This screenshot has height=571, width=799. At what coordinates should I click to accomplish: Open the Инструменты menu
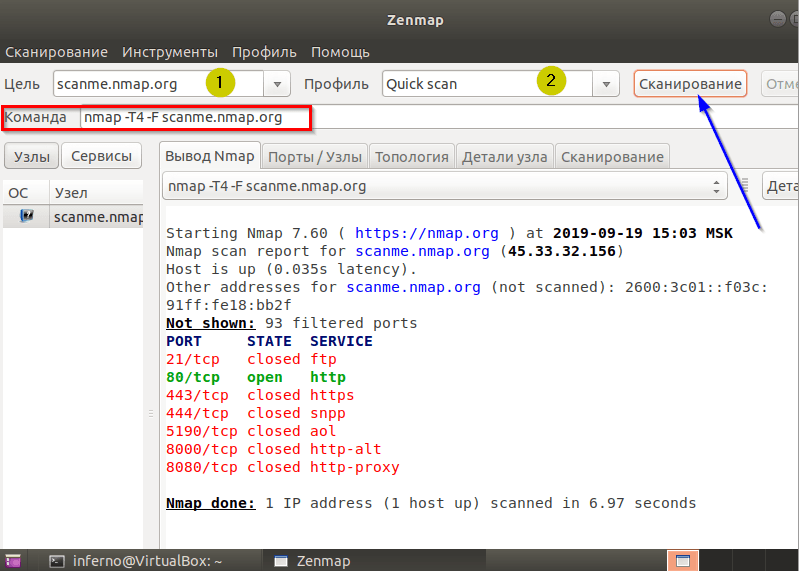[170, 52]
